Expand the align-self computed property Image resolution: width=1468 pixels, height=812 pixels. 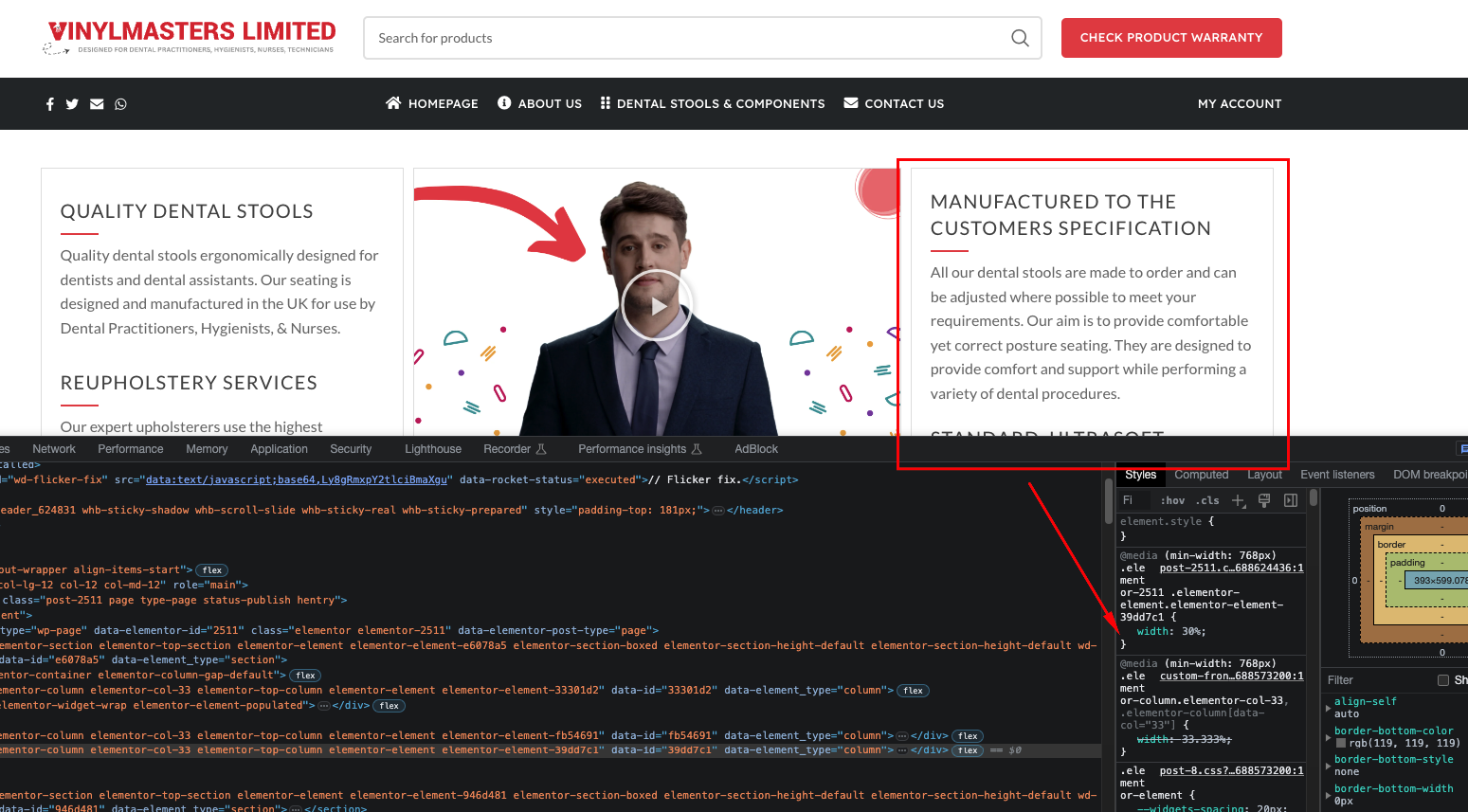[x=1328, y=708]
